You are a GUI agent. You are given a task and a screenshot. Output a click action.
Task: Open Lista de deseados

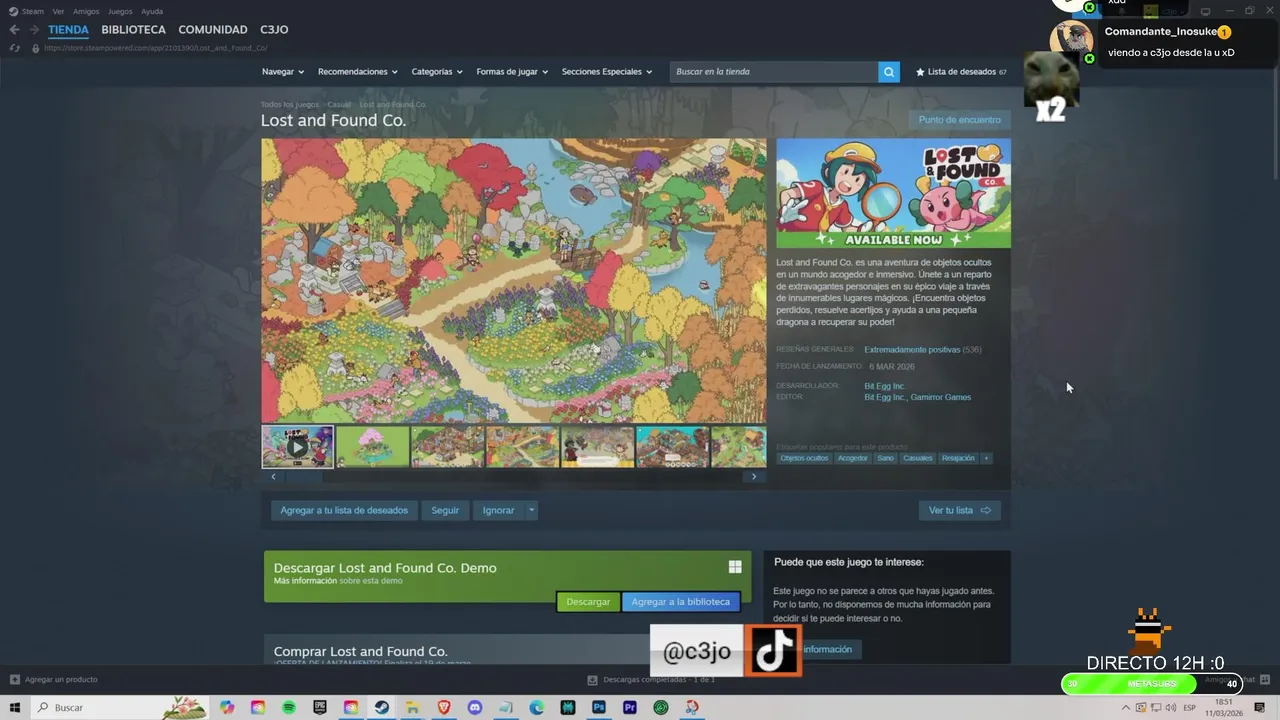point(961,72)
